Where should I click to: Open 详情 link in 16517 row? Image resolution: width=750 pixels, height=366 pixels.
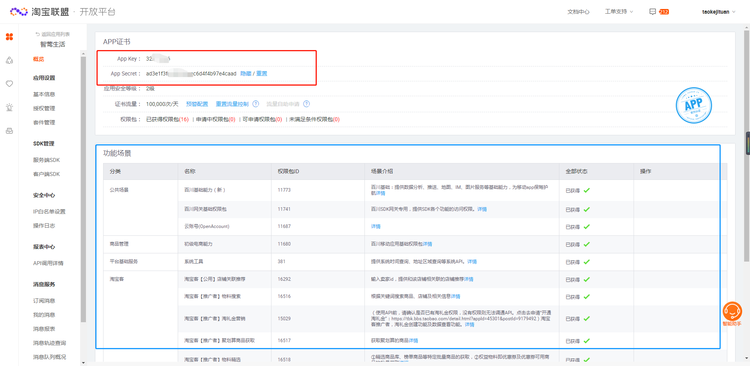[x=413, y=341]
